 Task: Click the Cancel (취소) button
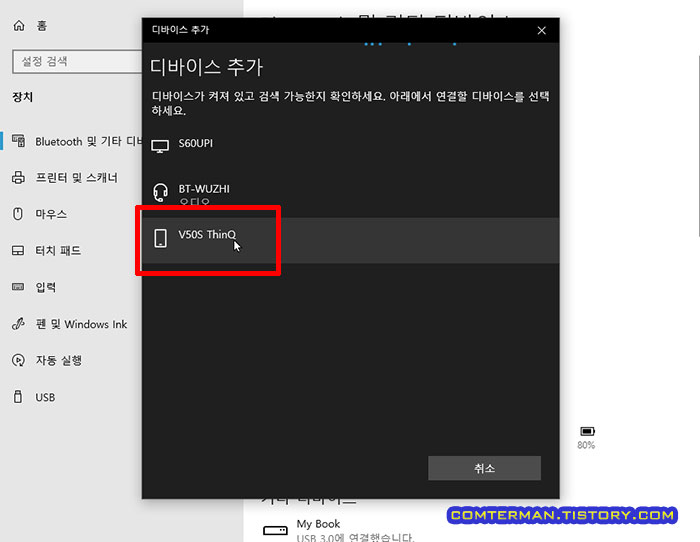pos(484,468)
